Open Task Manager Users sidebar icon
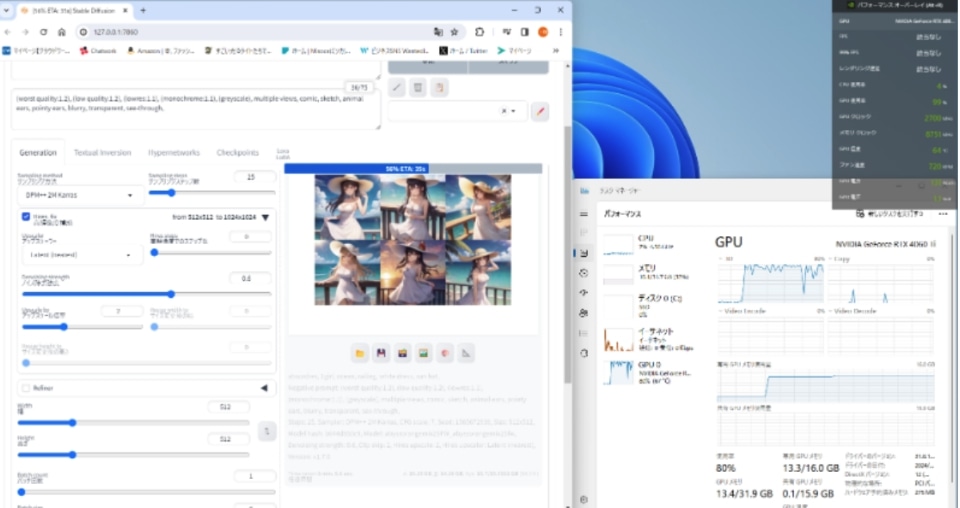960x508 pixels. (583, 313)
